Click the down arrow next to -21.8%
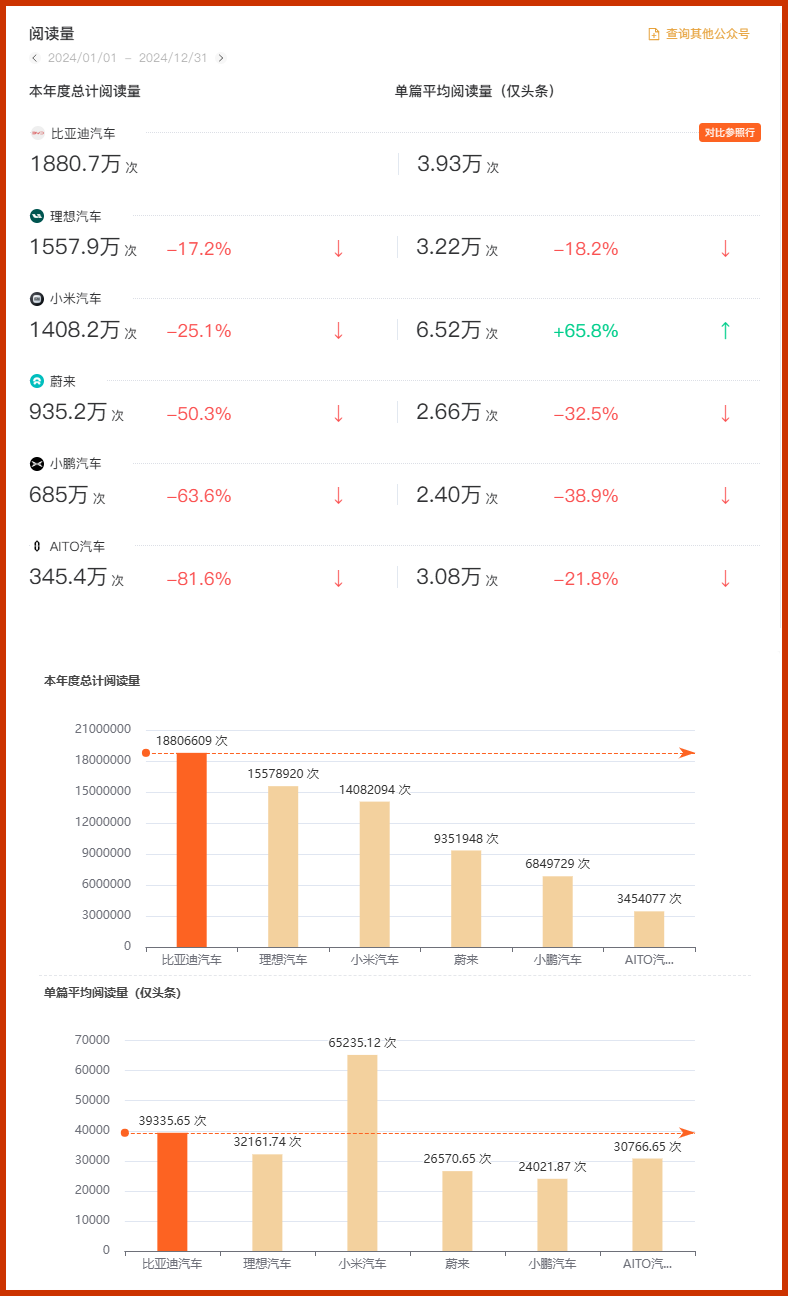Image resolution: width=788 pixels, height=1296 pixels. click(726, 579)
